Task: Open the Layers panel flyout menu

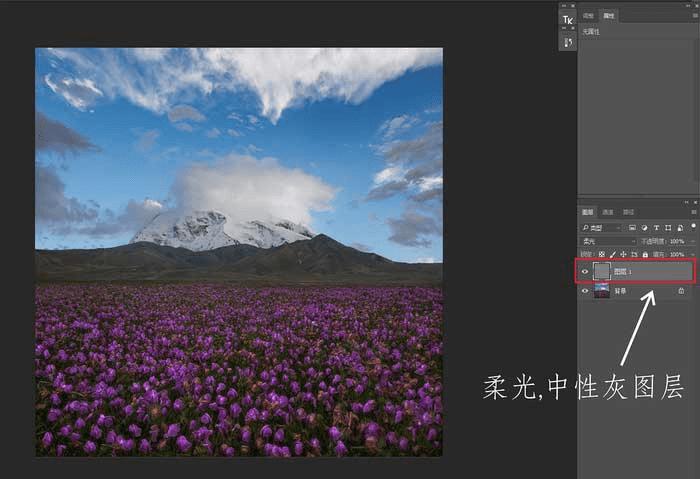Action: pyautogui.click(x=694, y=212)
